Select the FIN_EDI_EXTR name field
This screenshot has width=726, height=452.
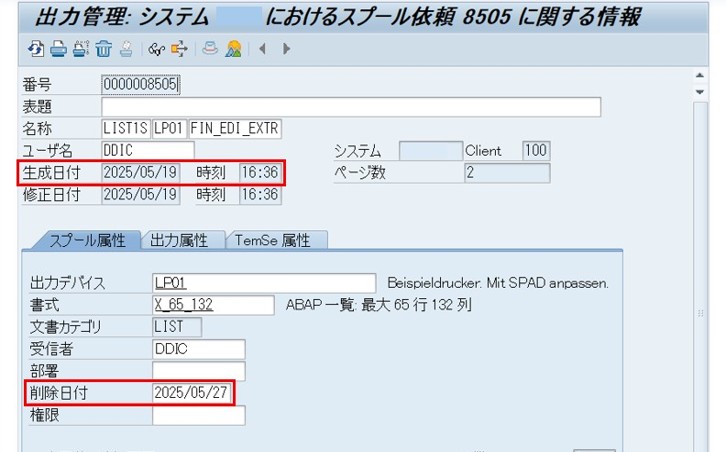click(x=235, y=128)
